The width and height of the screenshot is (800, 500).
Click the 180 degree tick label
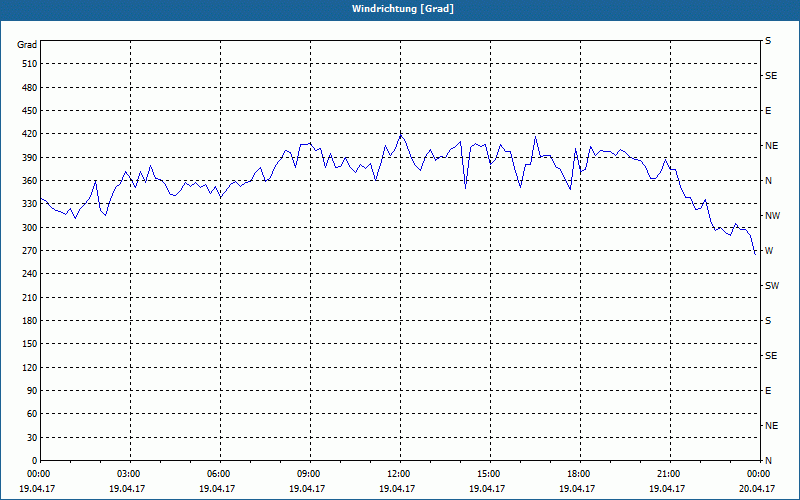(x=30, y=321)
